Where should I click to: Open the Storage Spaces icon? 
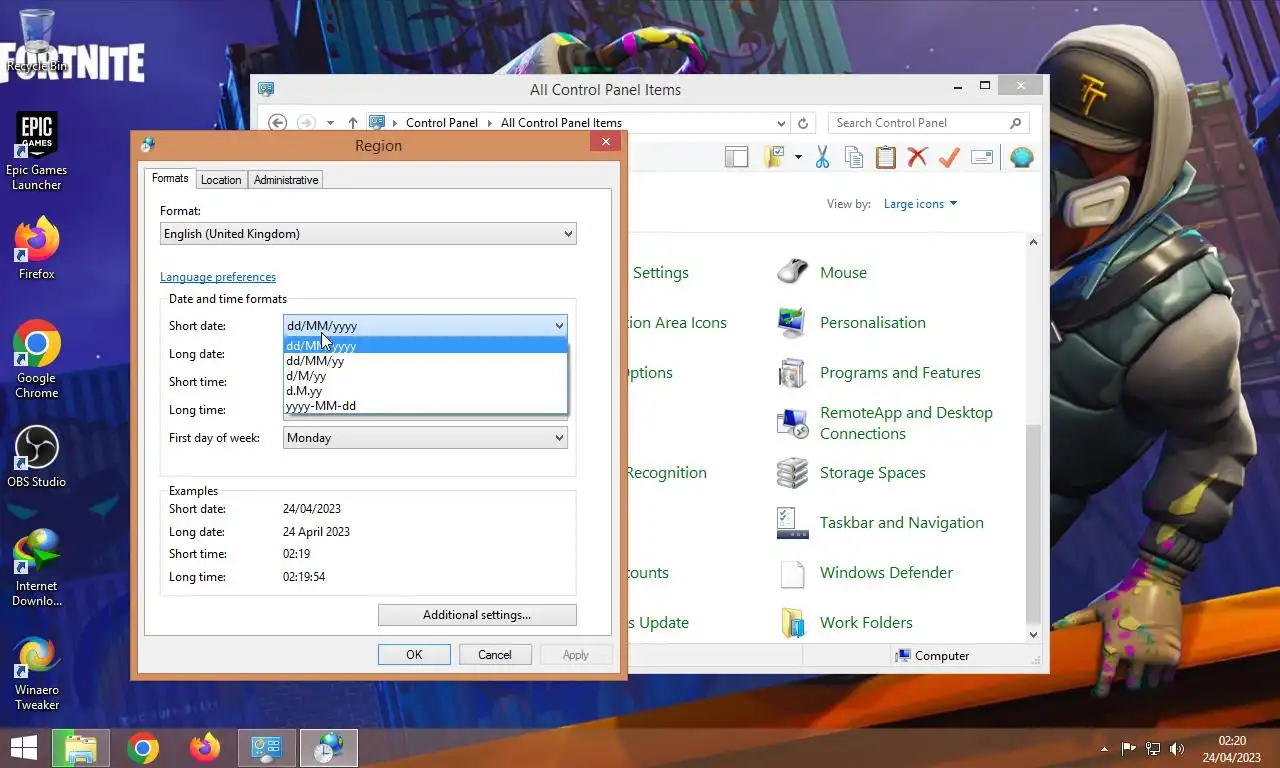coord(851,472)
